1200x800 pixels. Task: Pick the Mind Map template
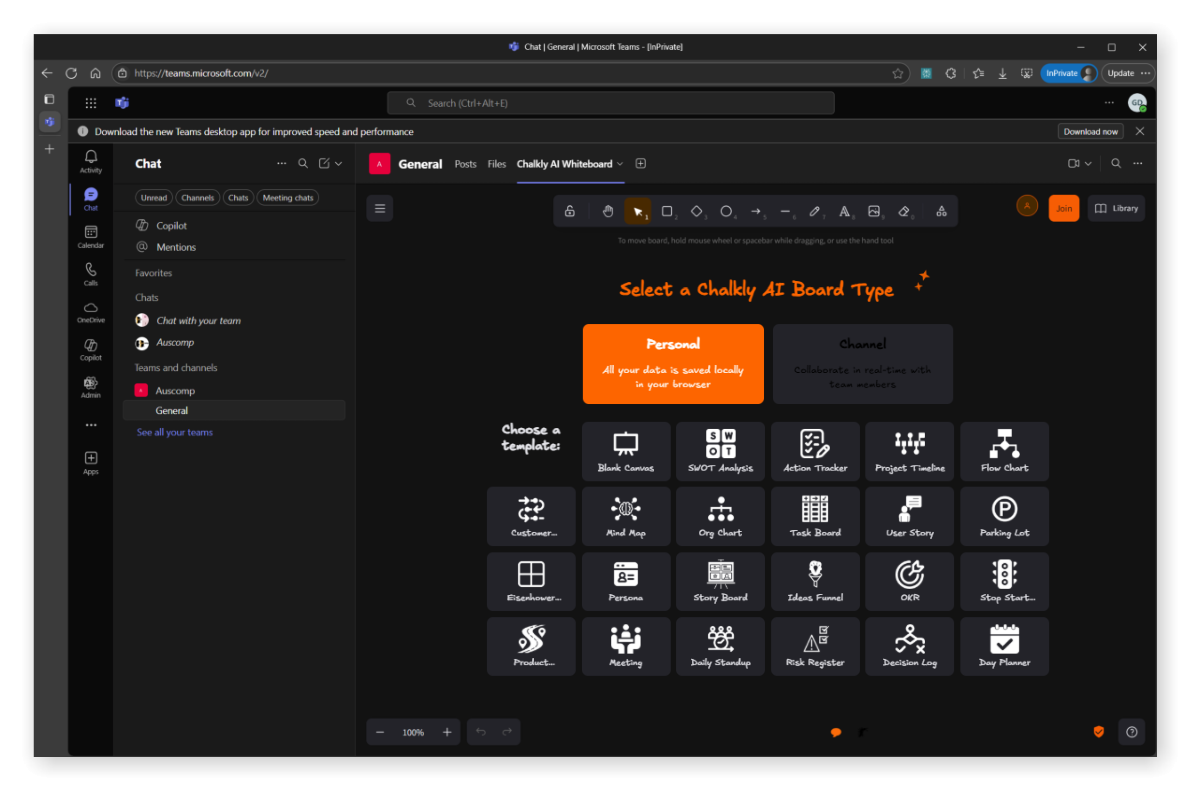(626, 517)
